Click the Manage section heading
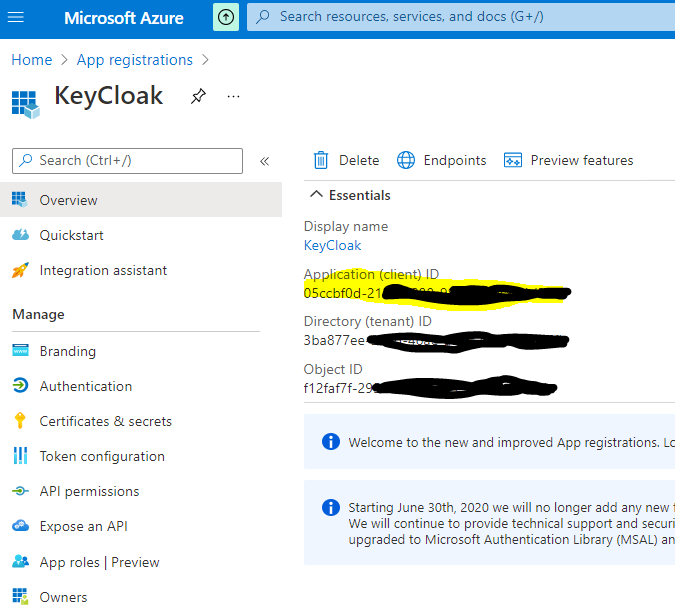Viewport: 675px width, 613px height. (38, 314)
